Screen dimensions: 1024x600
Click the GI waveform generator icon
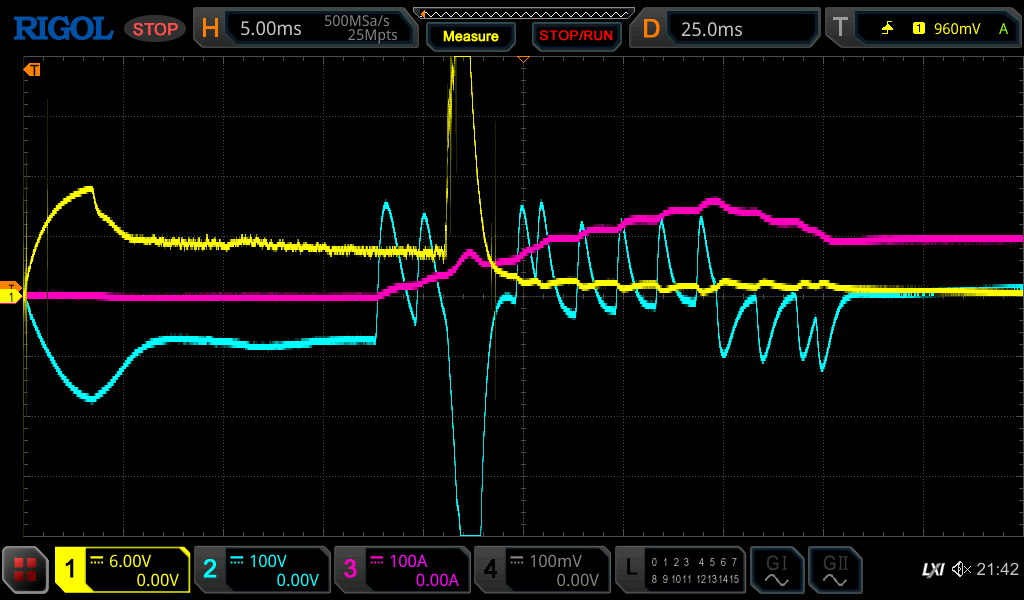click(776, 570)
